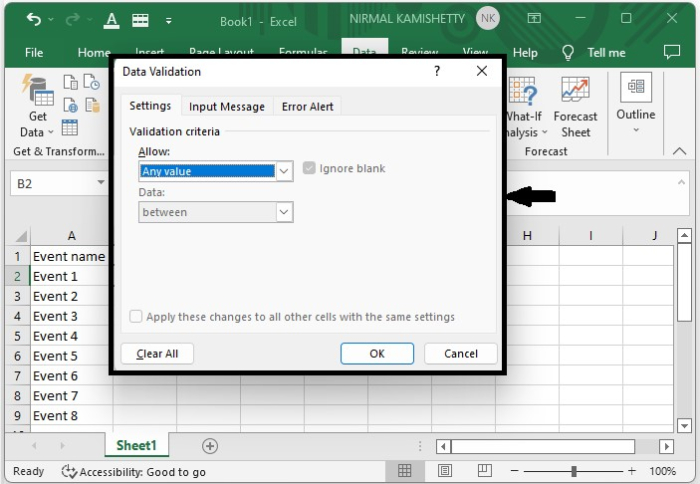Click the vertical scrollbar up arrow
700x484 pixels.
(684, 235)
